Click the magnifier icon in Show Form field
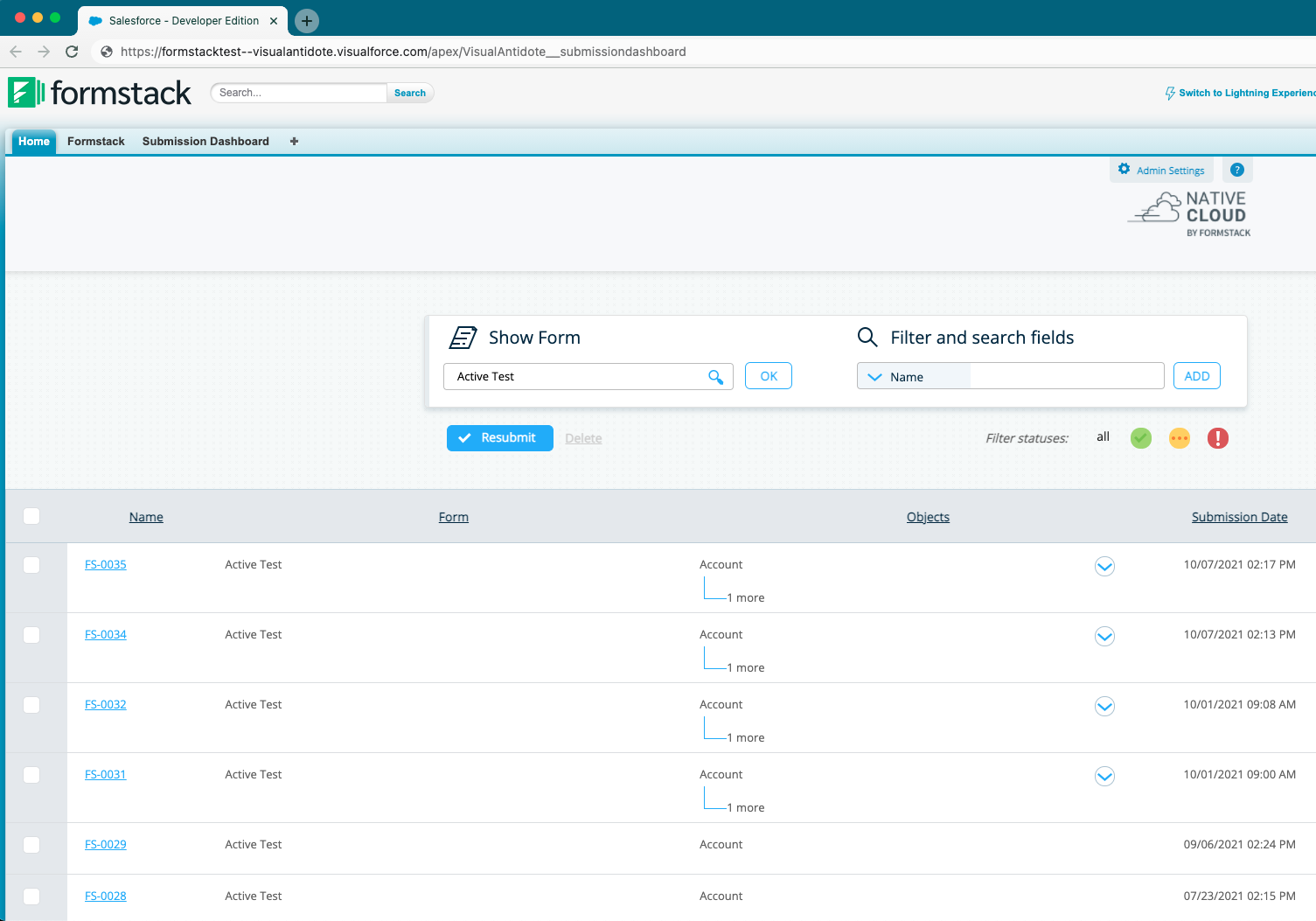1316x921 pixels. (715, 377)
